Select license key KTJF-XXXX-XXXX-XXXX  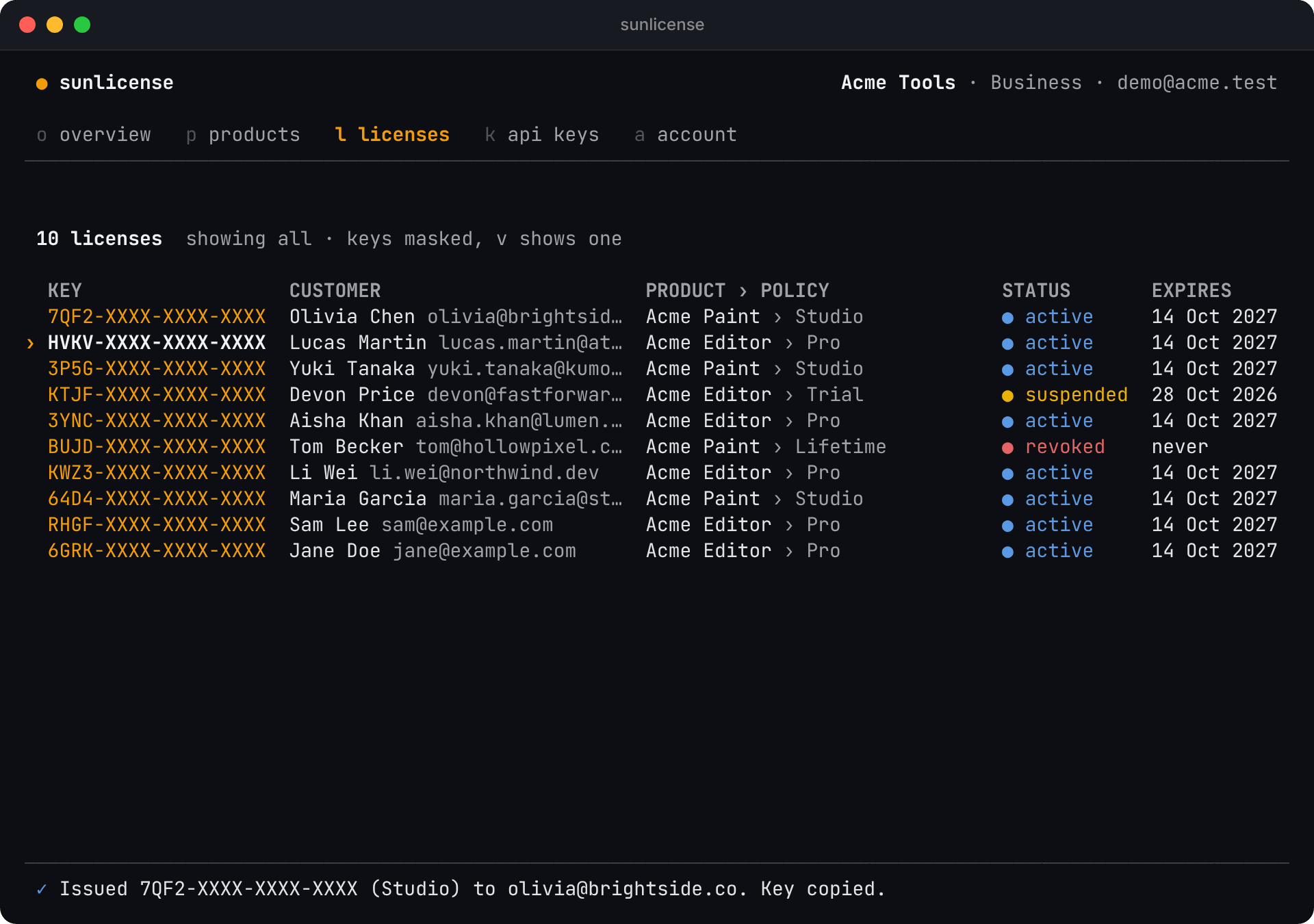157,395
